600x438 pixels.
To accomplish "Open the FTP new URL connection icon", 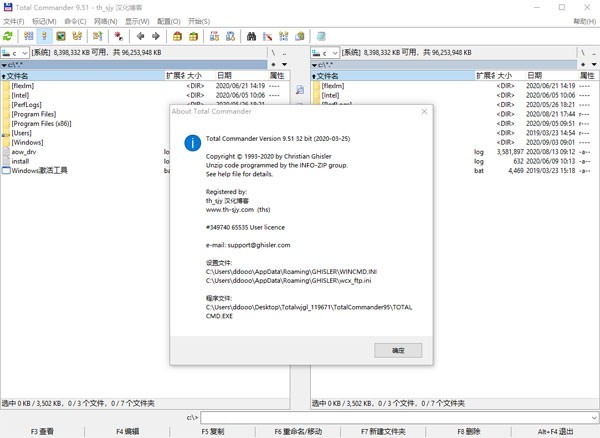I will (230, 36).
